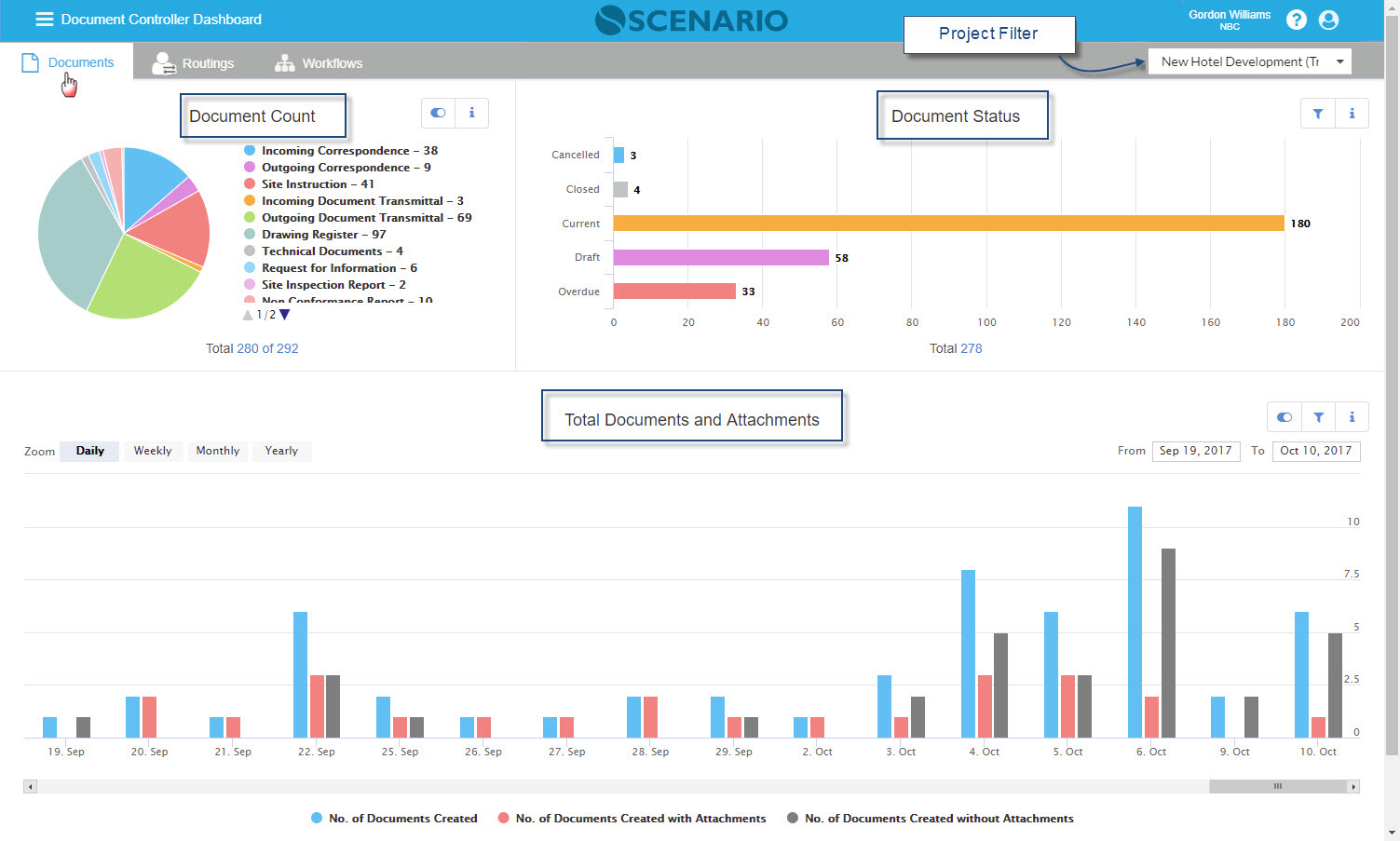1400x841 pixels.
Task: Click the 280 total documents link
Action: click(x=248, y=348)
